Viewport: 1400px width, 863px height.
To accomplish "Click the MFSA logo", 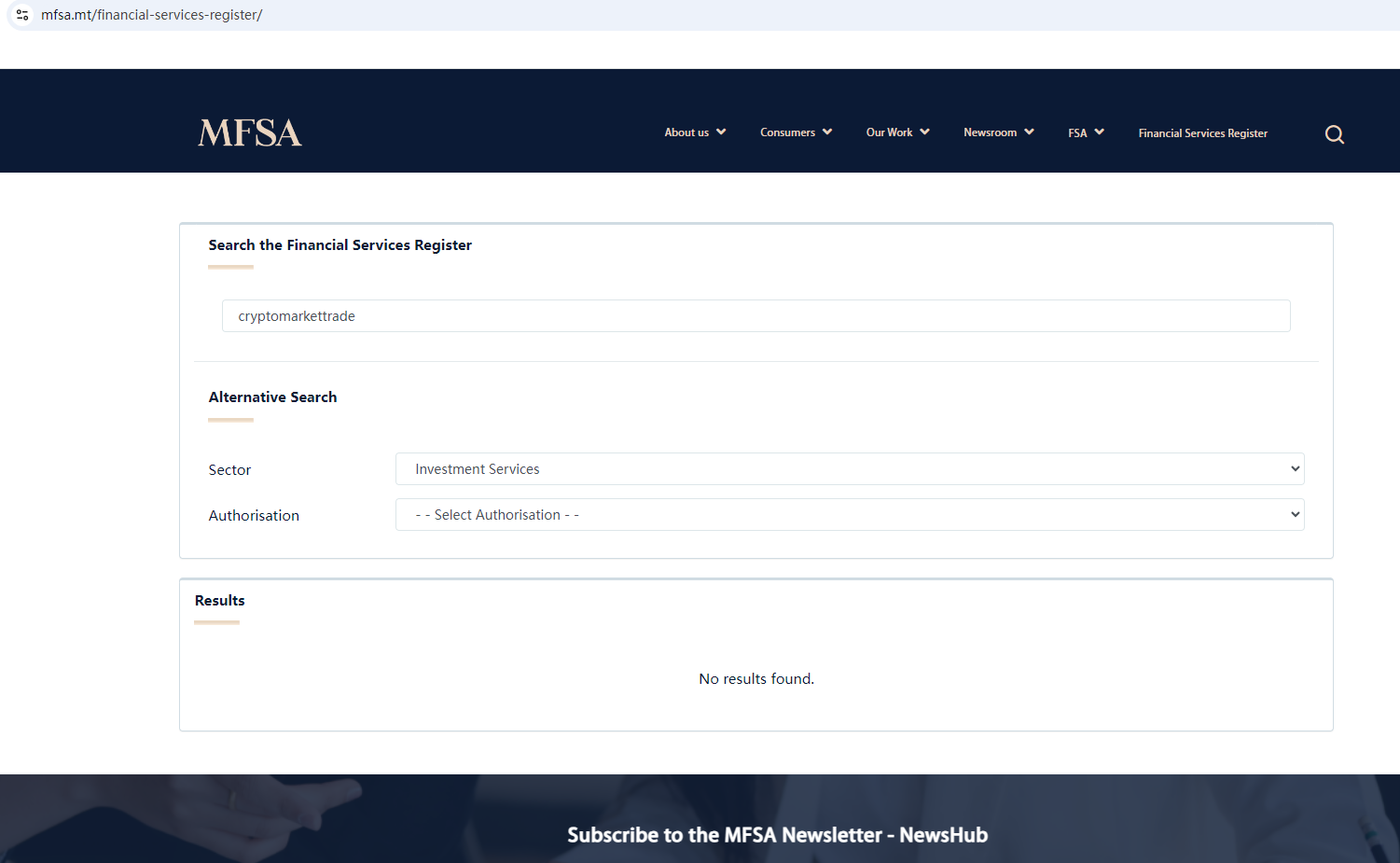I will [x=250, y=132].
